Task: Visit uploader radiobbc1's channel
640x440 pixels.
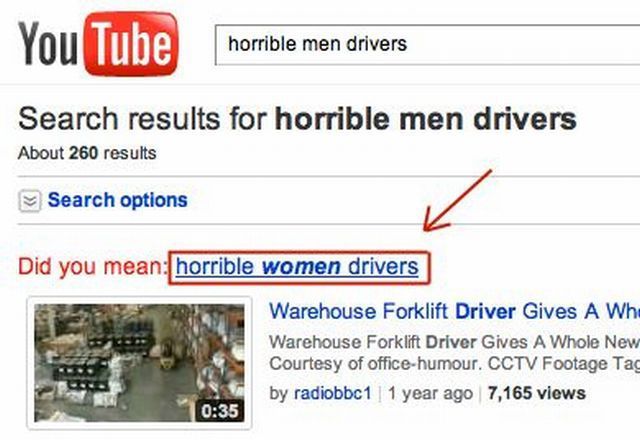Action: (x=333, y=393)
